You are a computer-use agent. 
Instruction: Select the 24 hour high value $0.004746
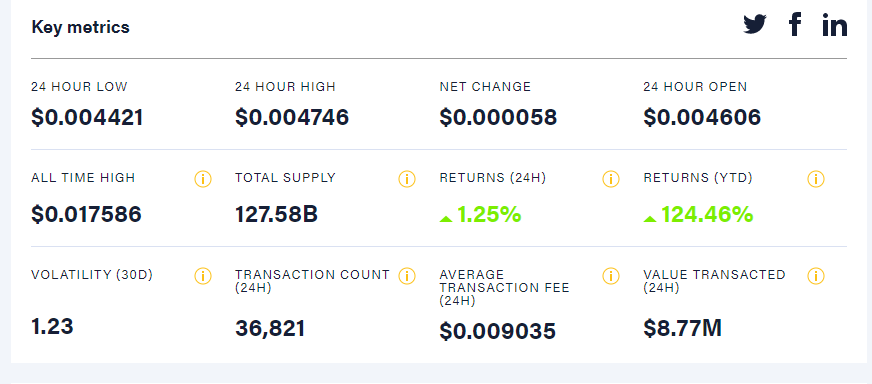pos(292,117)
